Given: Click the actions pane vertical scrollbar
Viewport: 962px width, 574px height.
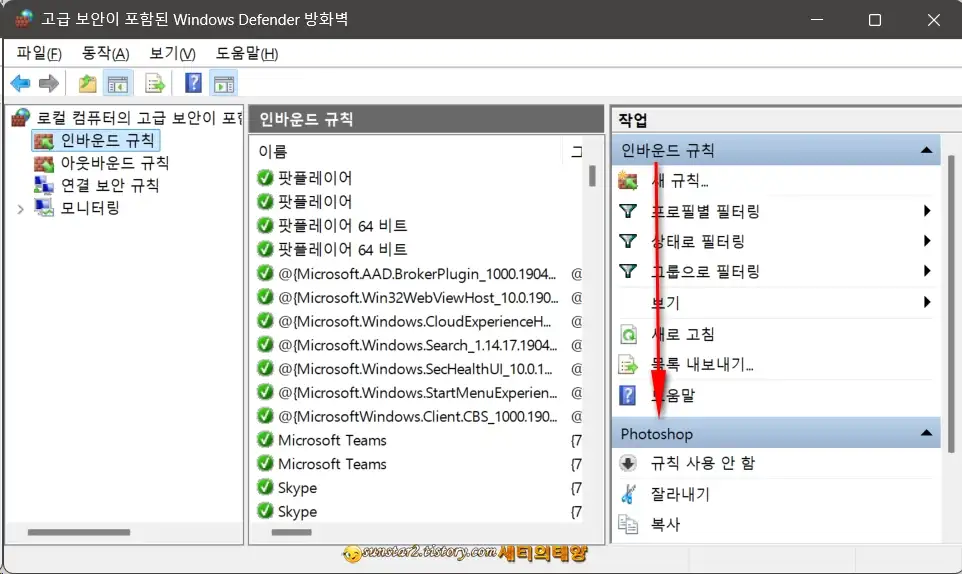Looking at the screenshot, I should tap(952, 304).
